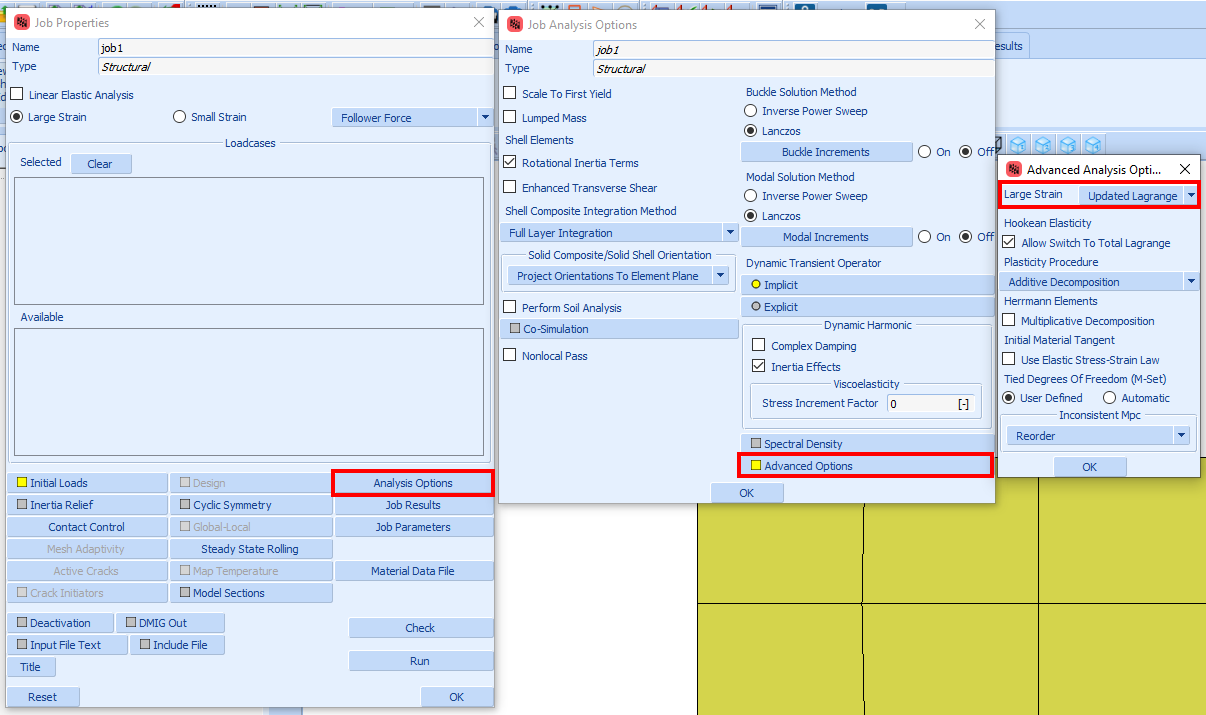The width and height of the screenshot is (1206, 715).
Task: Open Steady State Rolling settings
Action: click(251, 549)
